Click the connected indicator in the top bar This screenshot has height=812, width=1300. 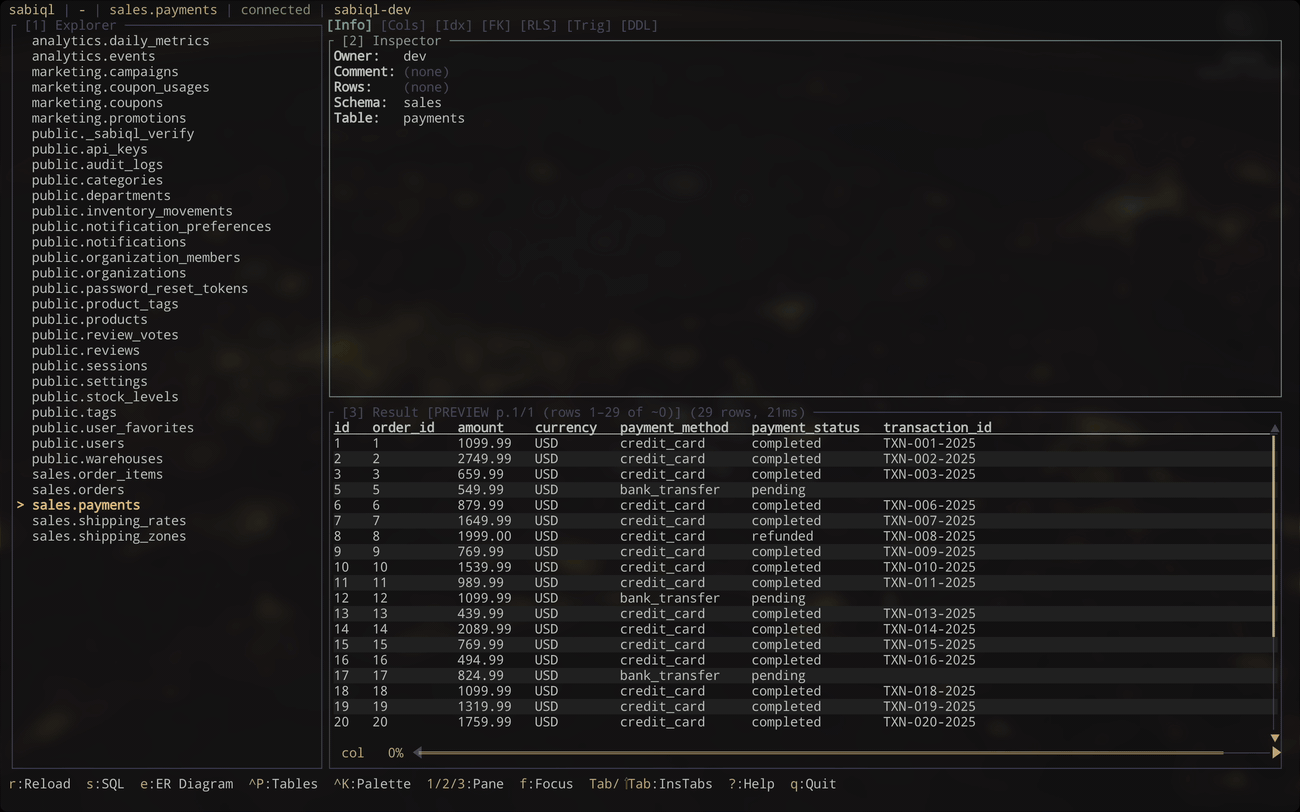tap(275, 10)
